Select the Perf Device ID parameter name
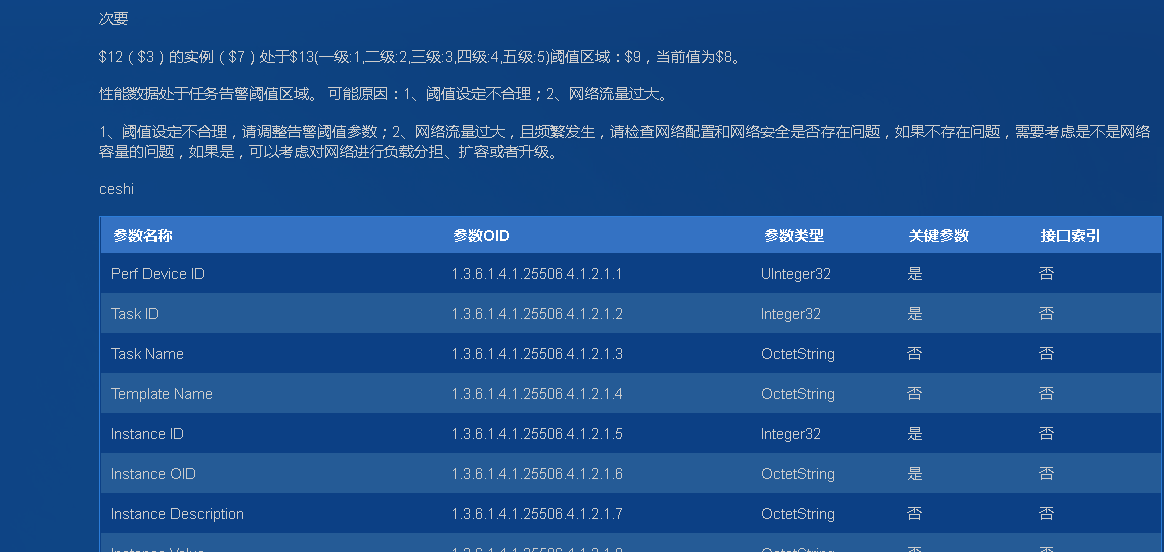The width and height of the screenshot is (1164, 552). tap(157, 274)
